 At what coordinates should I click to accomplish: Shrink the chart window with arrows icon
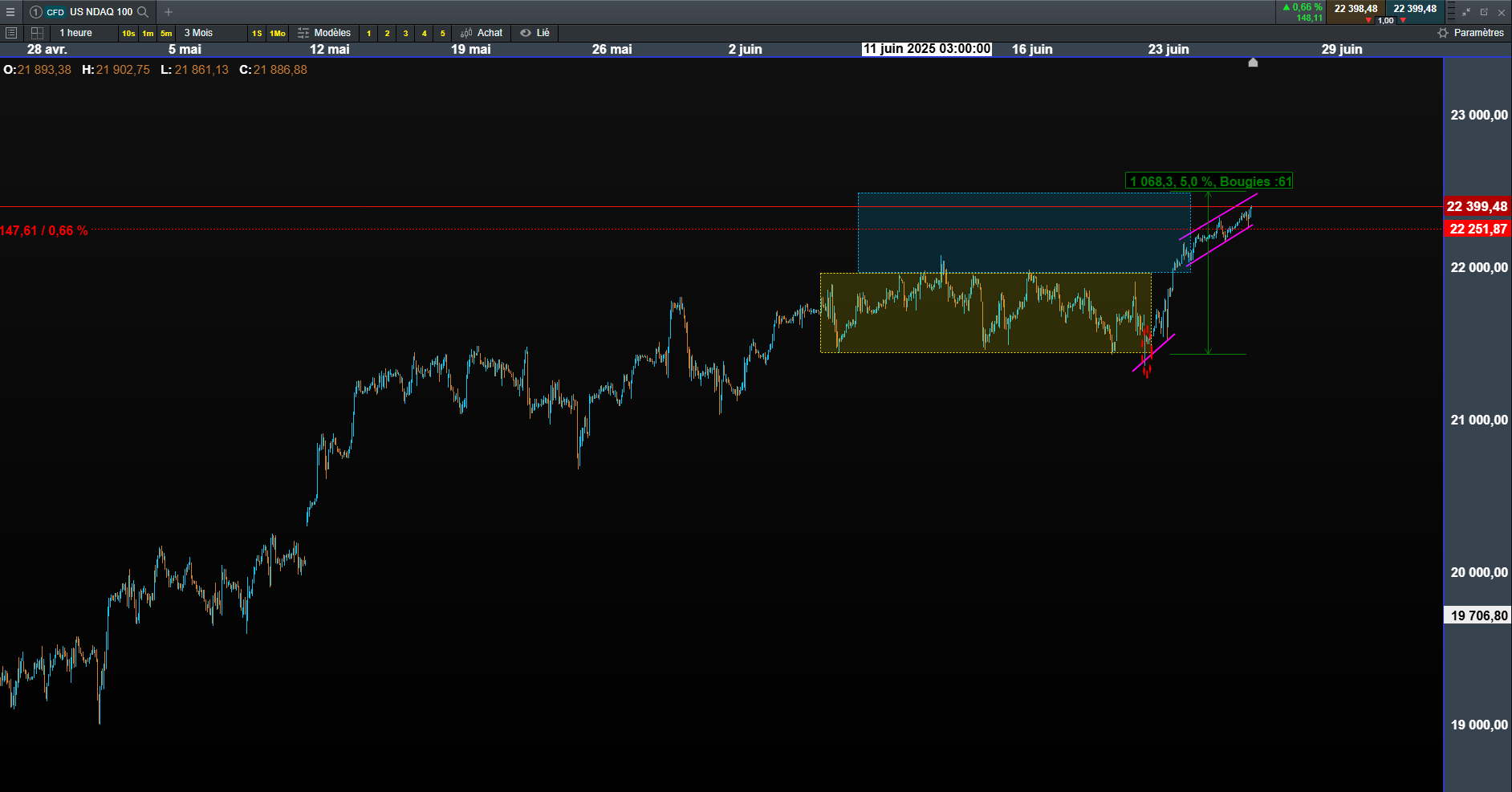1466,12
